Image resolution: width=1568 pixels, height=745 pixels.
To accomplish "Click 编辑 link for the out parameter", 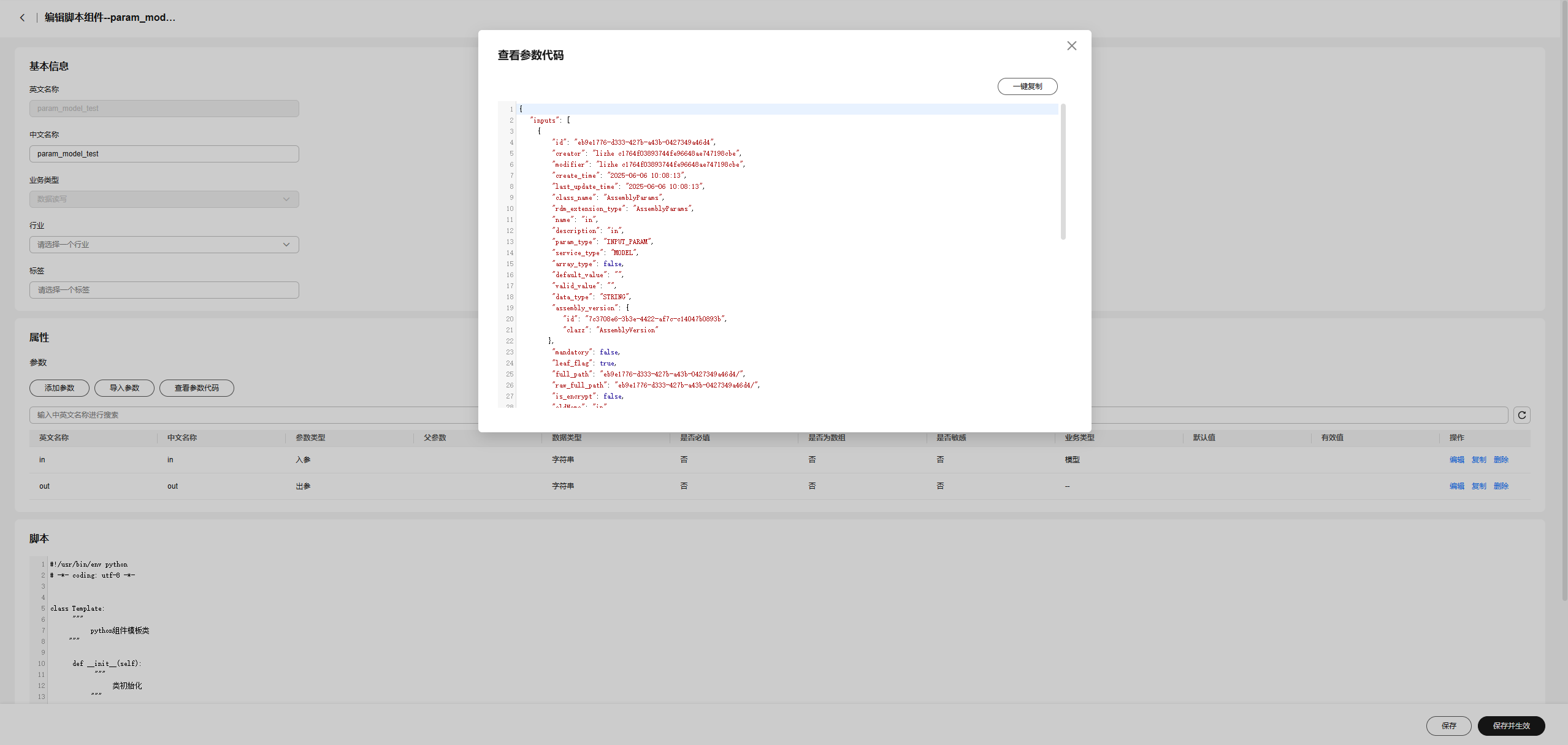I will (1456, 486).
